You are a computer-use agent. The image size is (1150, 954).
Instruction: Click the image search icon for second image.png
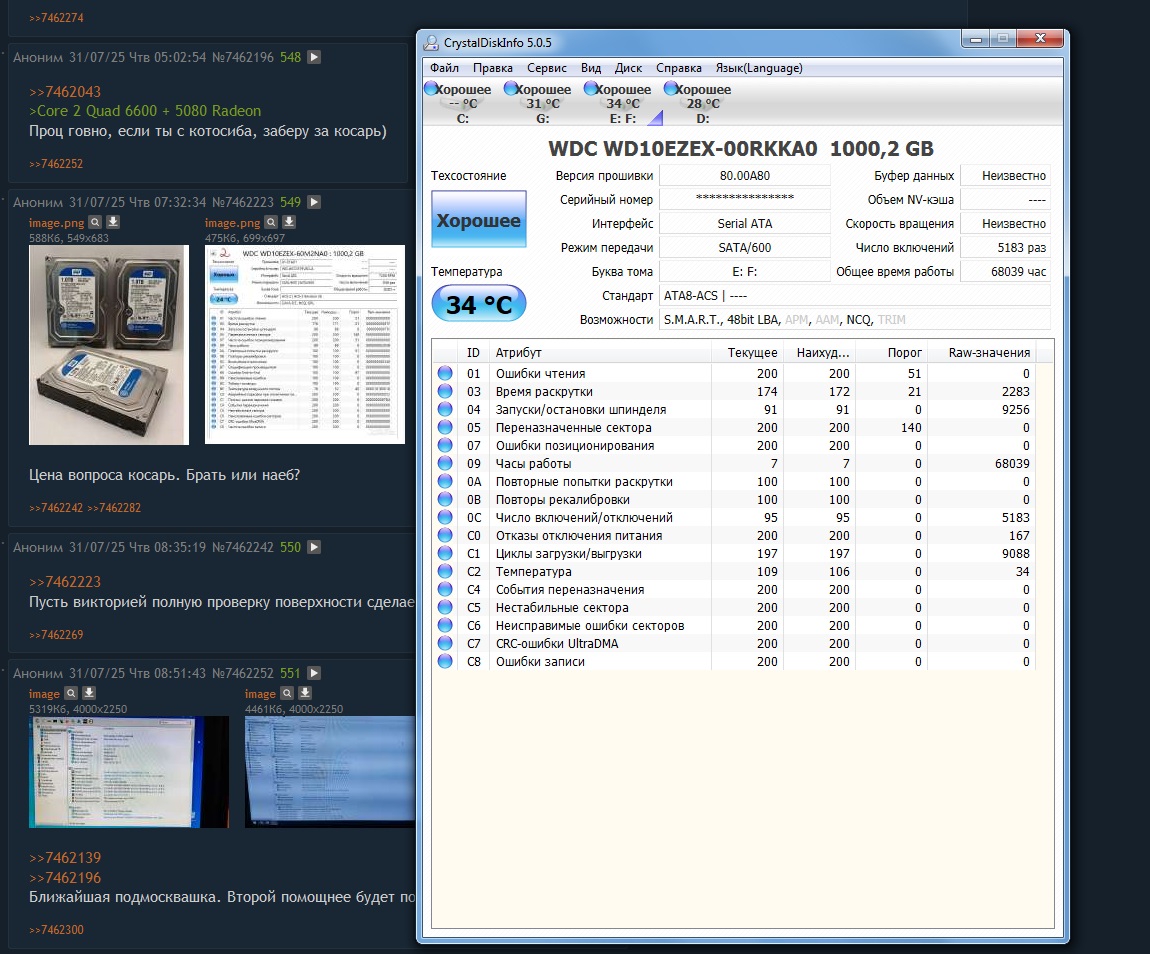271,221
